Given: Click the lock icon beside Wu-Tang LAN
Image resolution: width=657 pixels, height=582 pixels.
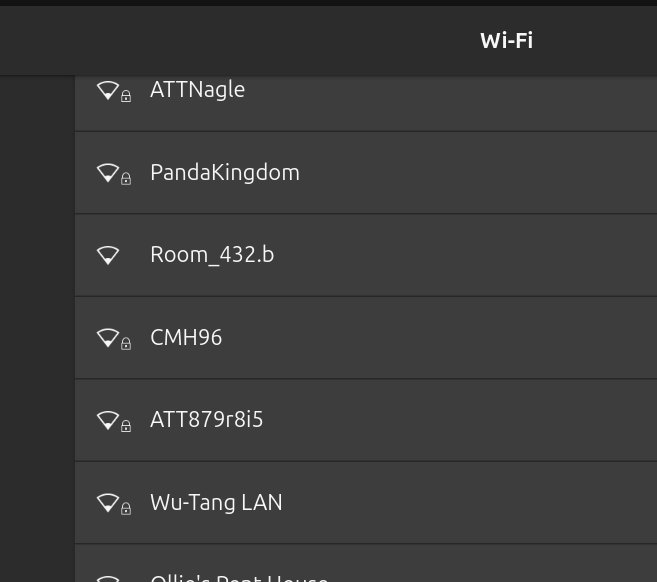Looking at the screenshot, I should [126, 509].
